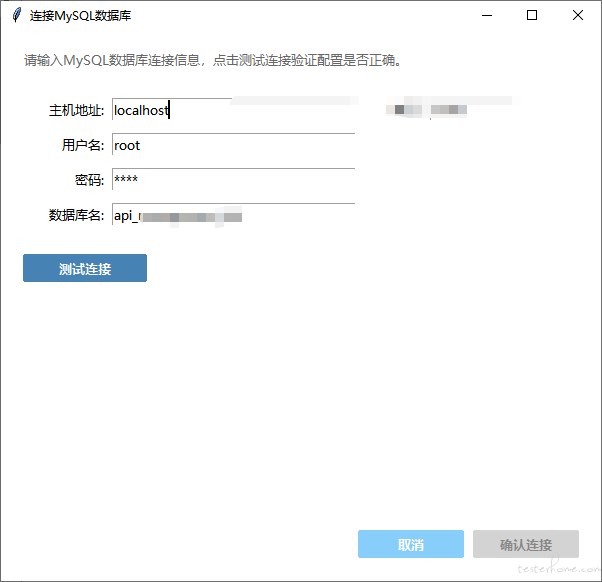The image size is (602, 582).
Task: Click the window title 连接MySQL数据库
Action: pos(80,15)
